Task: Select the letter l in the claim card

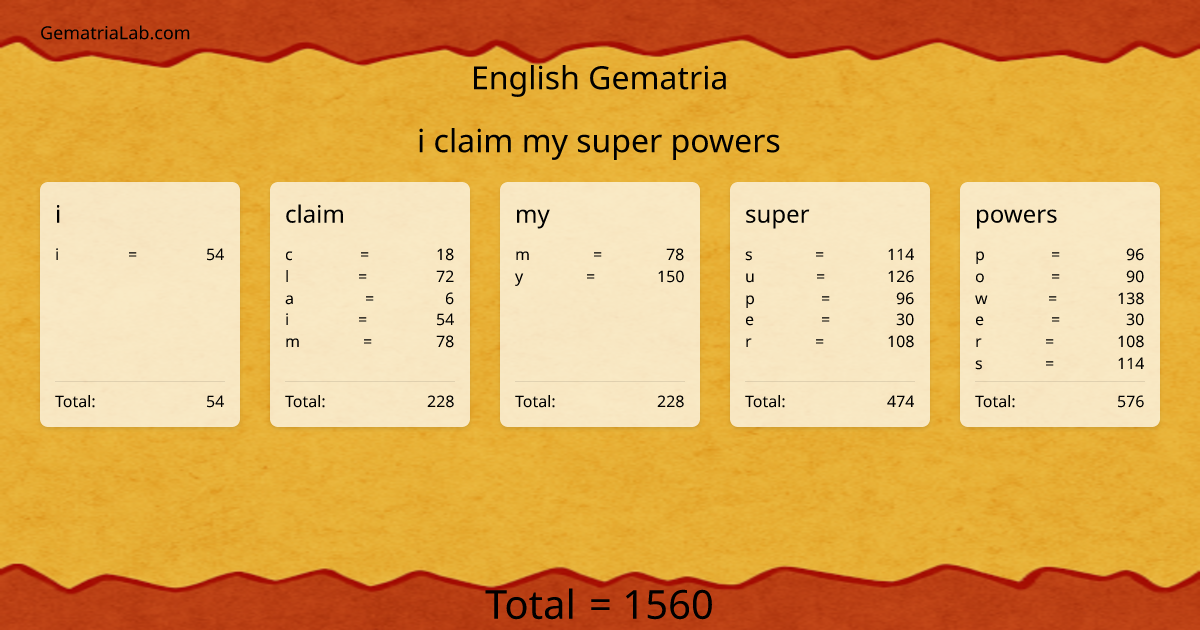Action: pos(287,277)
